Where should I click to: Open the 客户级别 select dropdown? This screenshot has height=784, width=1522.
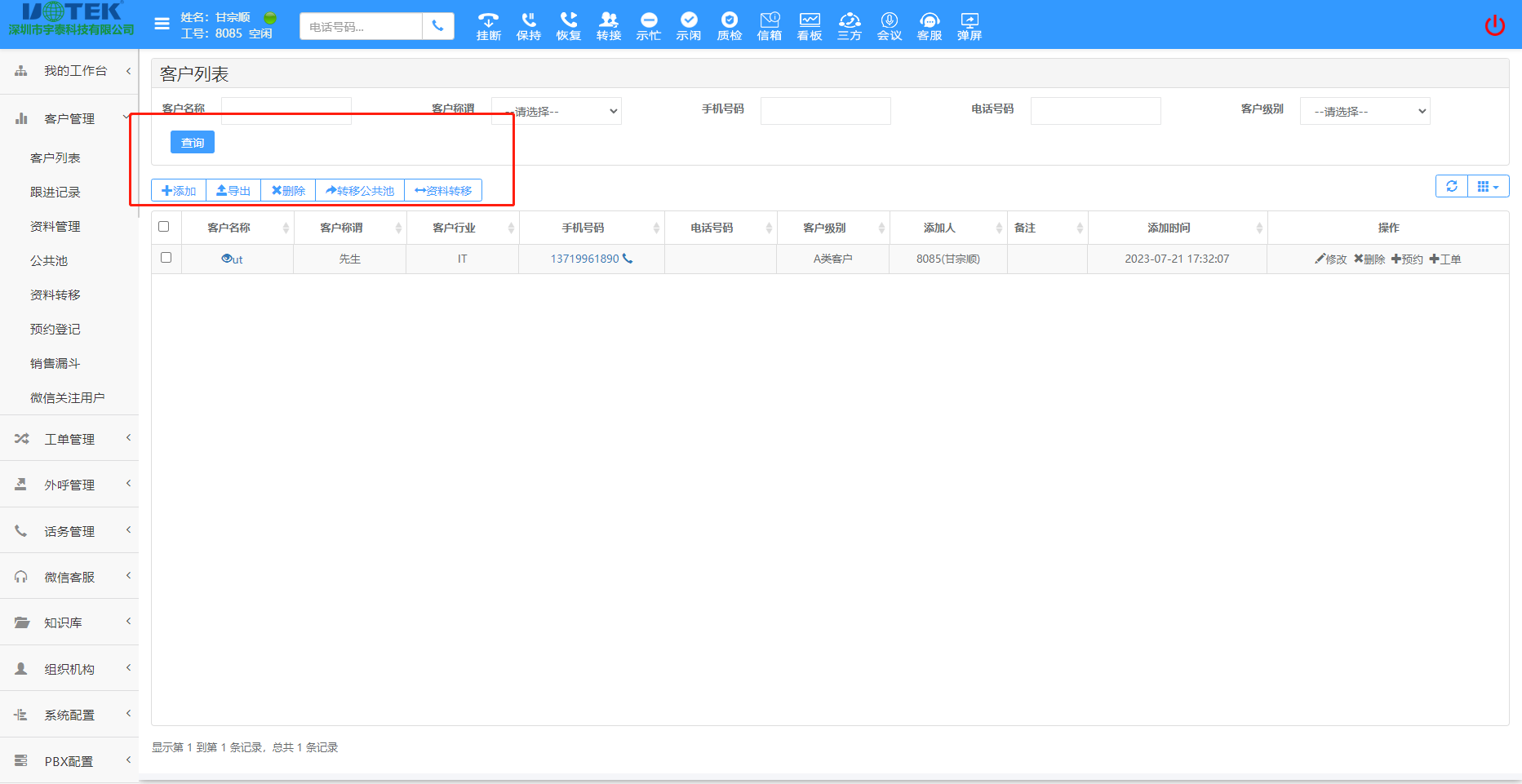coord(1364,111)
